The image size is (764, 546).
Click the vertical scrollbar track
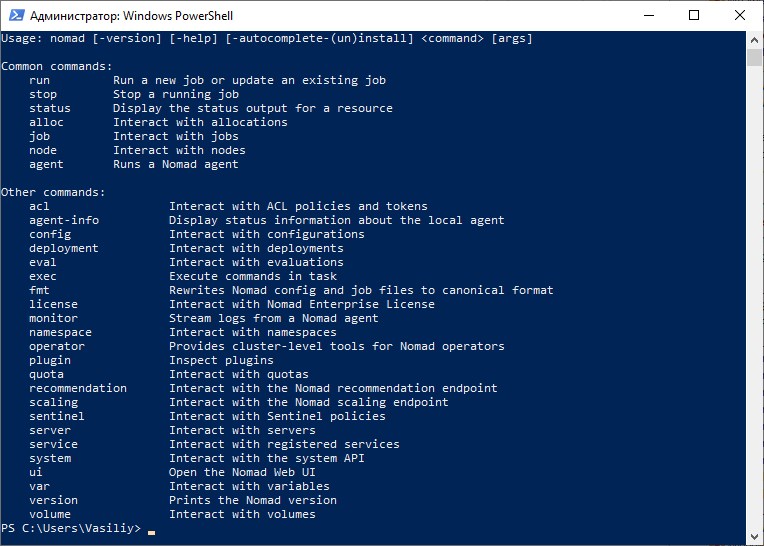pyautogui.click(x=755, y=300)
